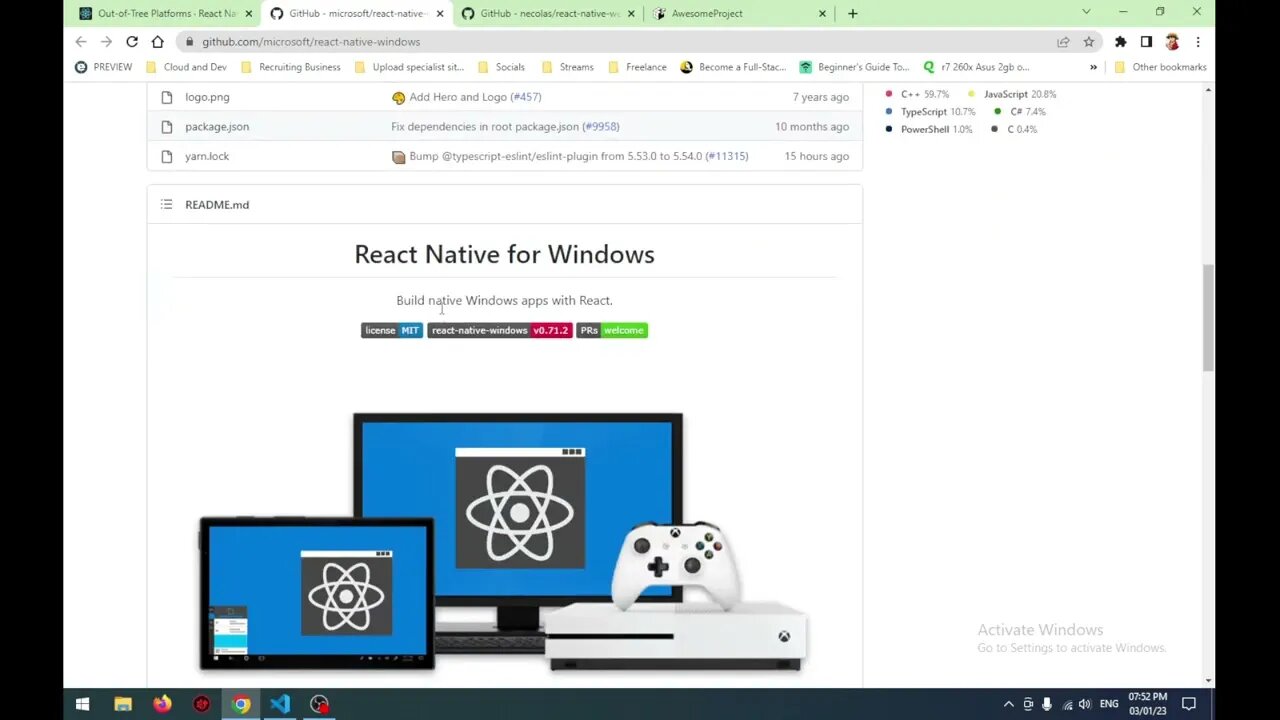Screen dimensions: 1280x720
Task: Switch to GitHub necolas/react-native-web tab
Action: click(549, 14)
